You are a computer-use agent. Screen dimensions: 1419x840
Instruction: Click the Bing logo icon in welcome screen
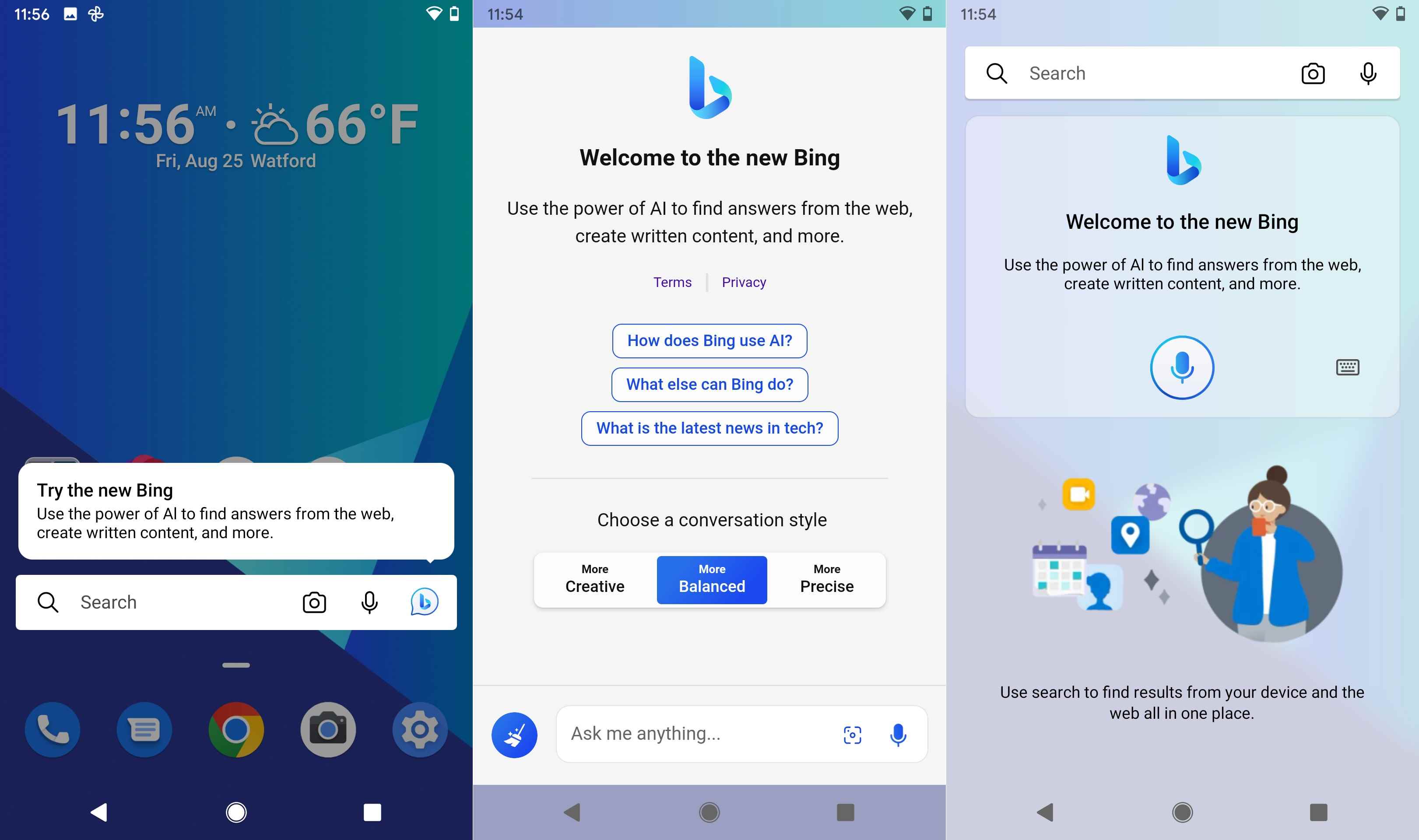pos(709,91)
